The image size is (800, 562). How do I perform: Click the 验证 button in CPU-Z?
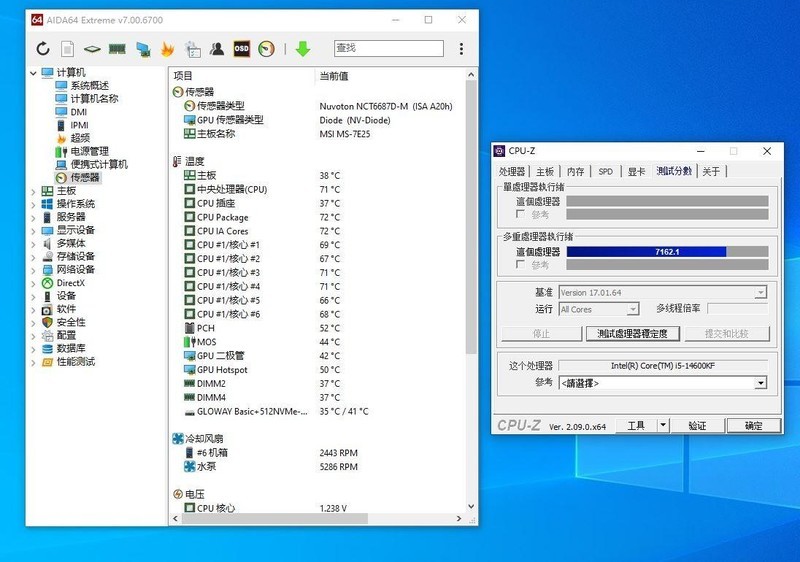tap(697, 425)
